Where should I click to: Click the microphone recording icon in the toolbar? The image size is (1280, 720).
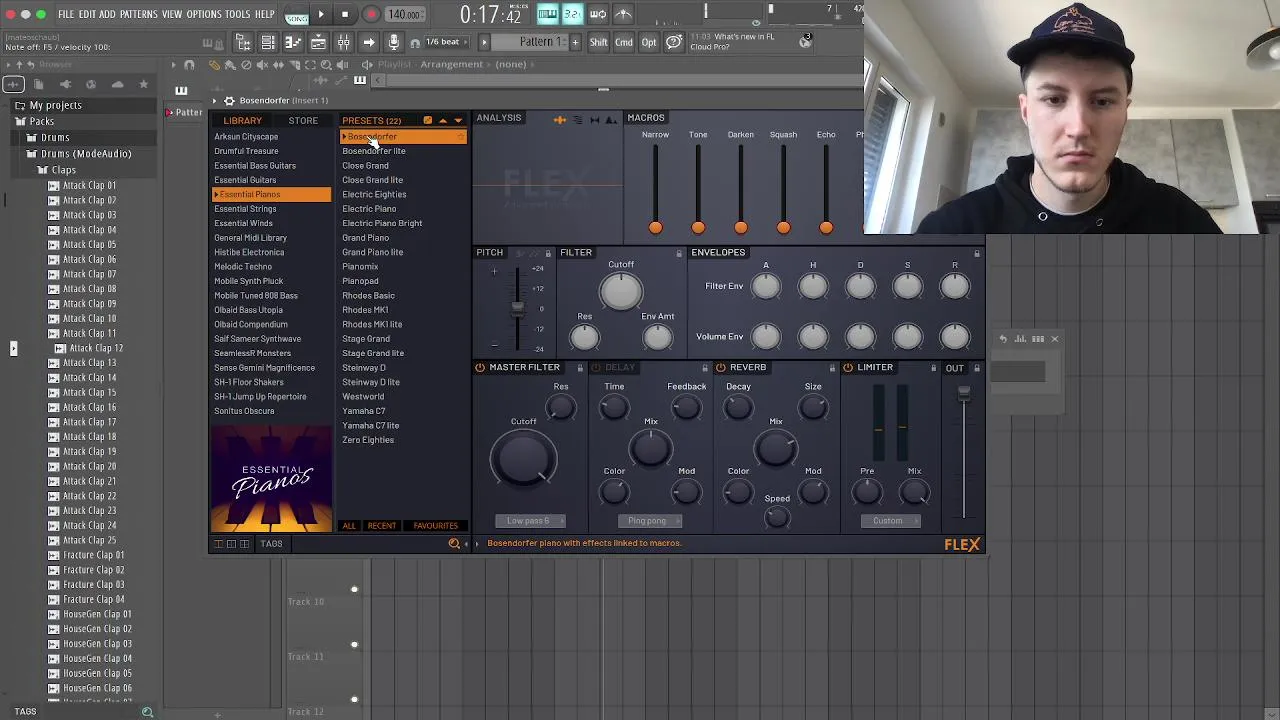(393, 42)
